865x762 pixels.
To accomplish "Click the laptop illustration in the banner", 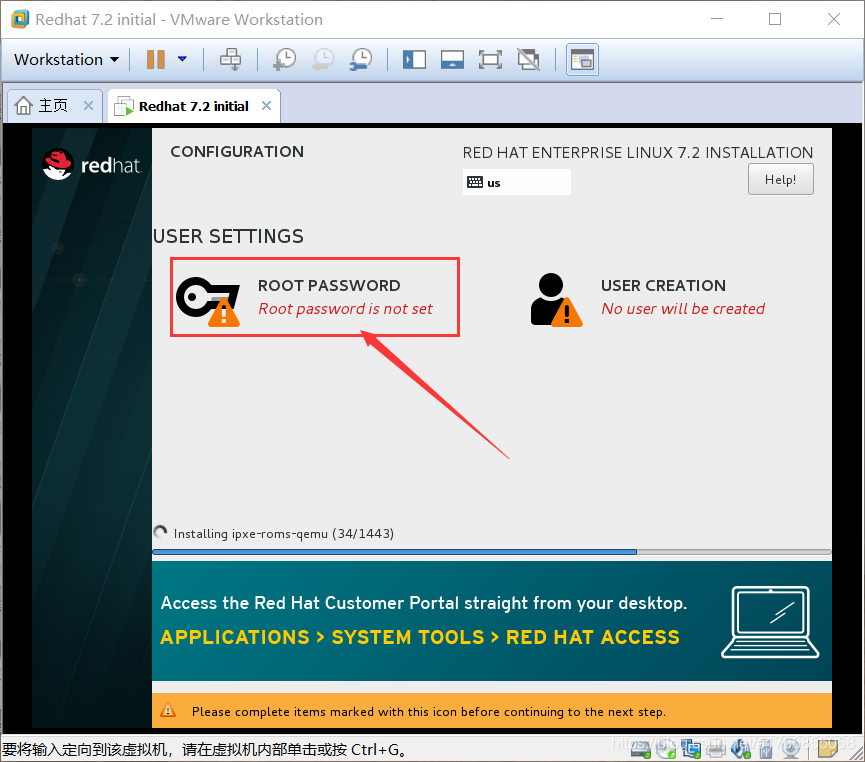I will coord(770,622).
